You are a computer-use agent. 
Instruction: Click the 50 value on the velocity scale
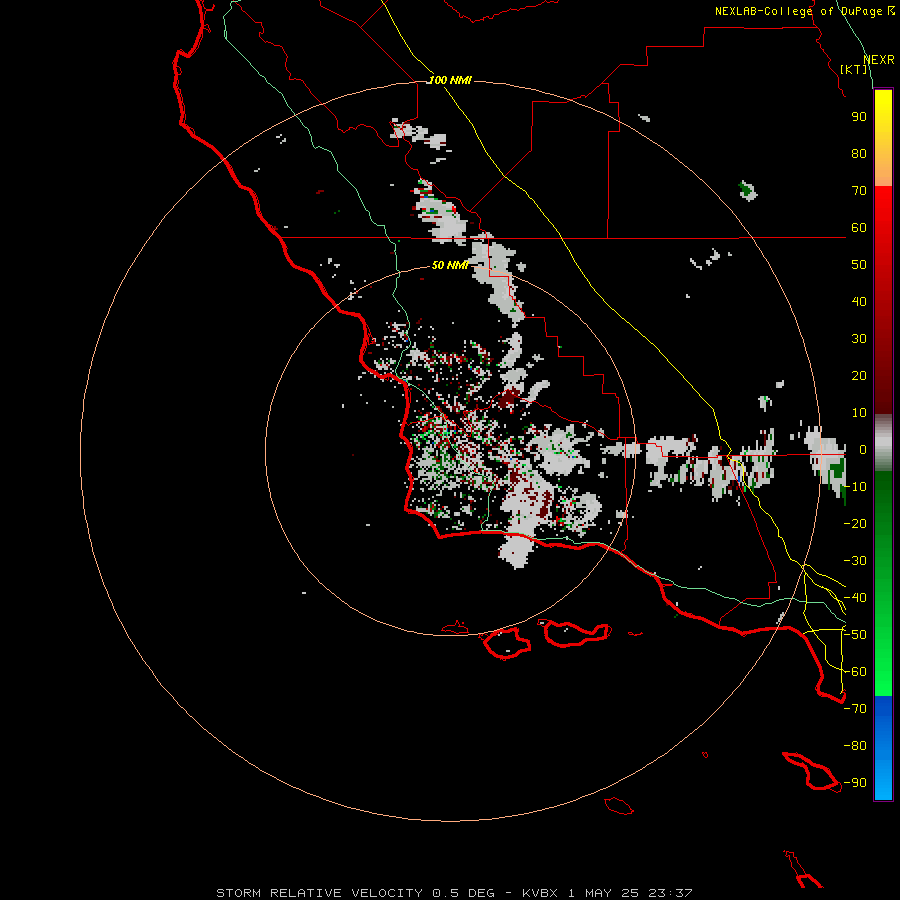coord(859,265)
